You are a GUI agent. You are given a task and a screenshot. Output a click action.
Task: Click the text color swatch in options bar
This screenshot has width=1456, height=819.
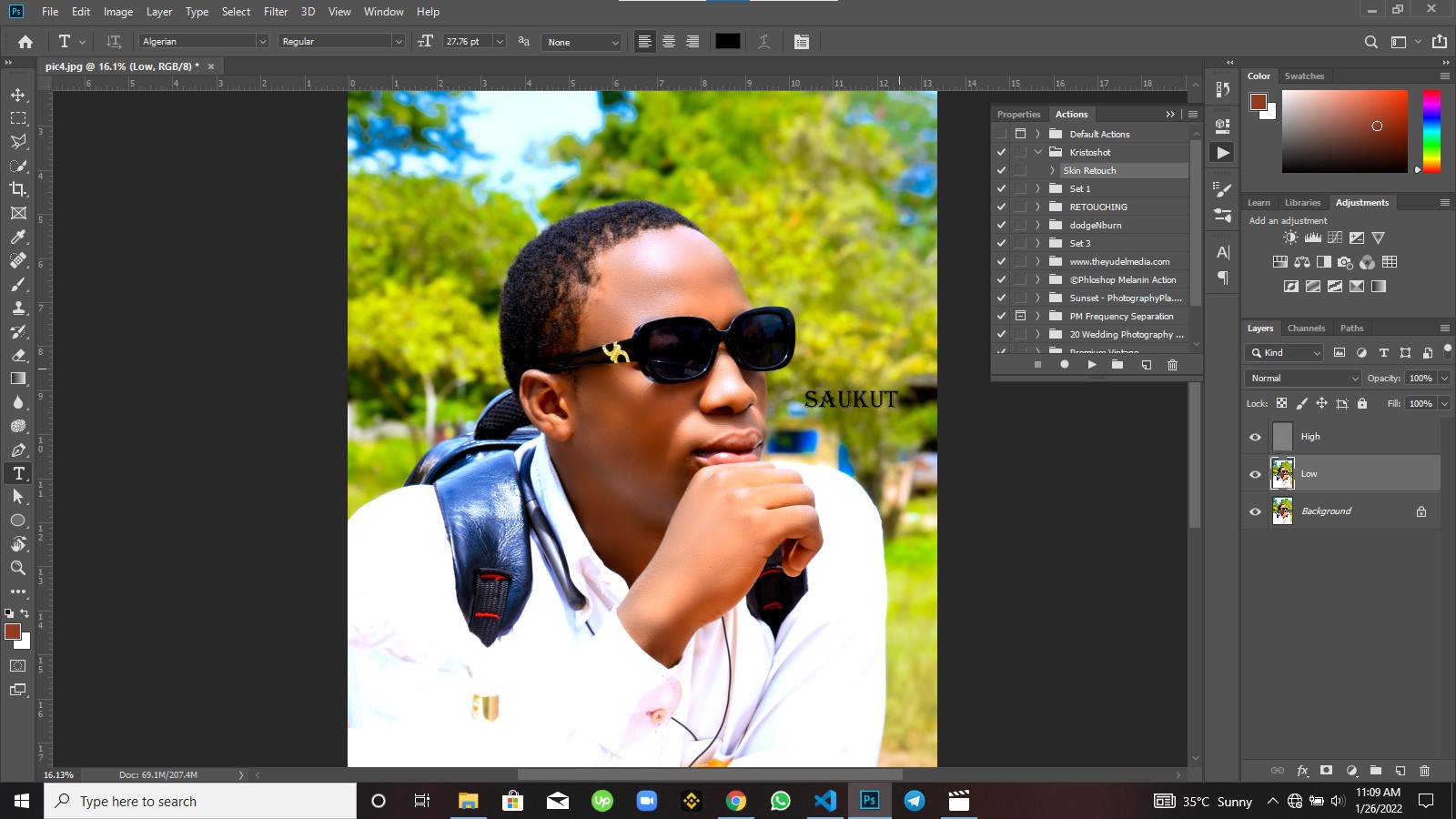click(x=728, y=42)
